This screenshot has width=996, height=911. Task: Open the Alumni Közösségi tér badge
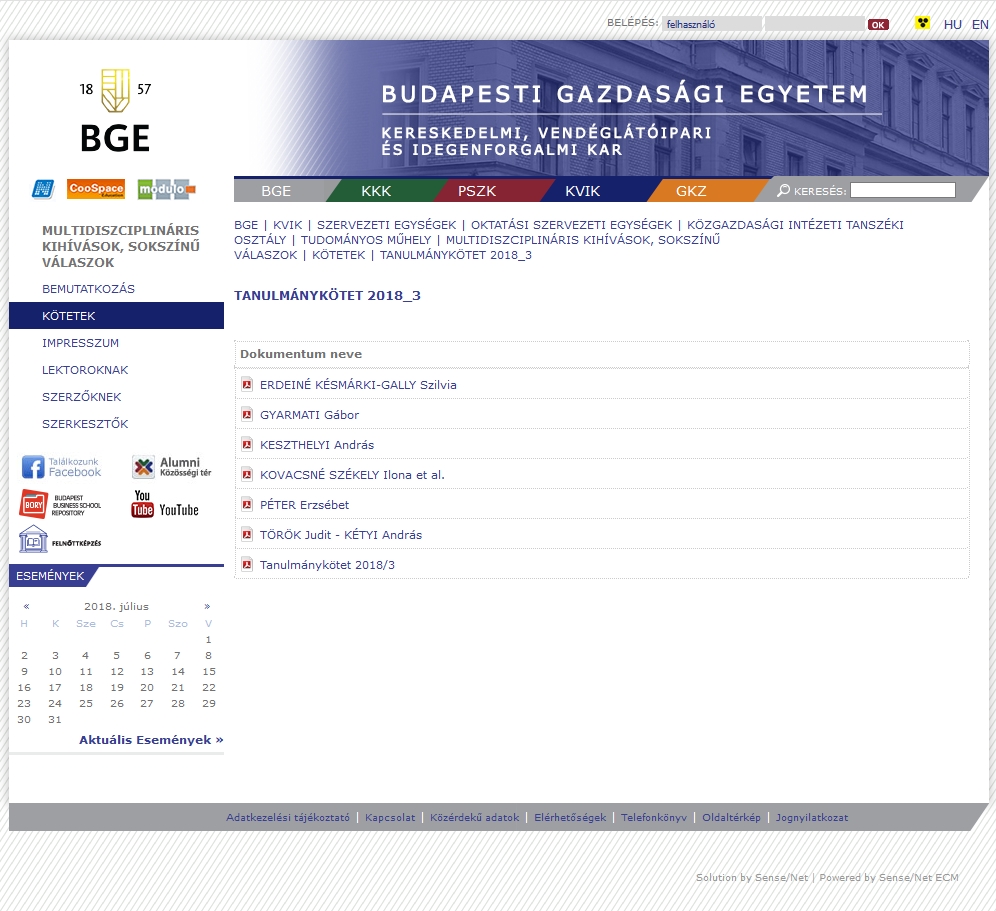(172, 467)
